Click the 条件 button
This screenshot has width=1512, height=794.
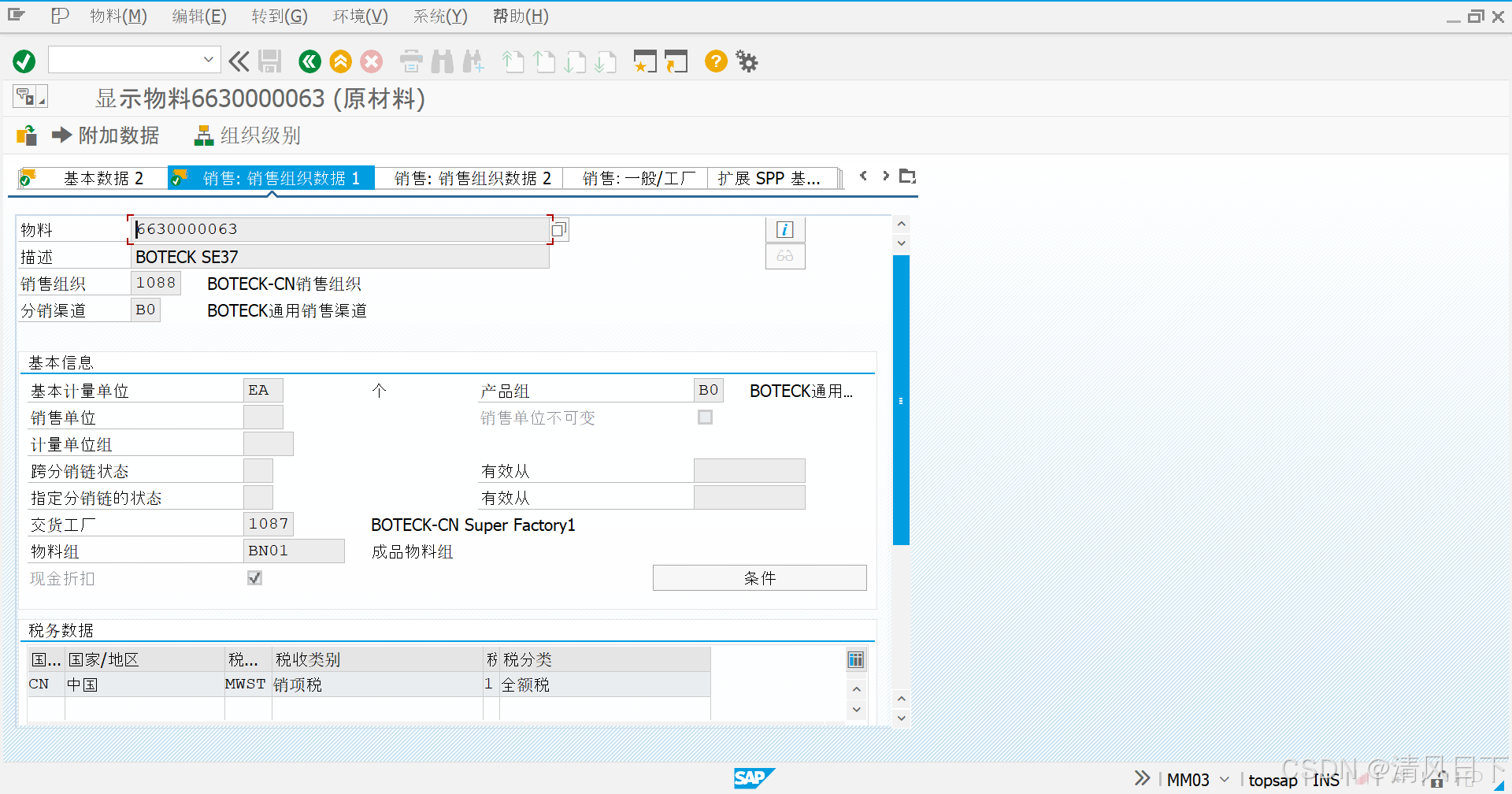tap(758, 577)
